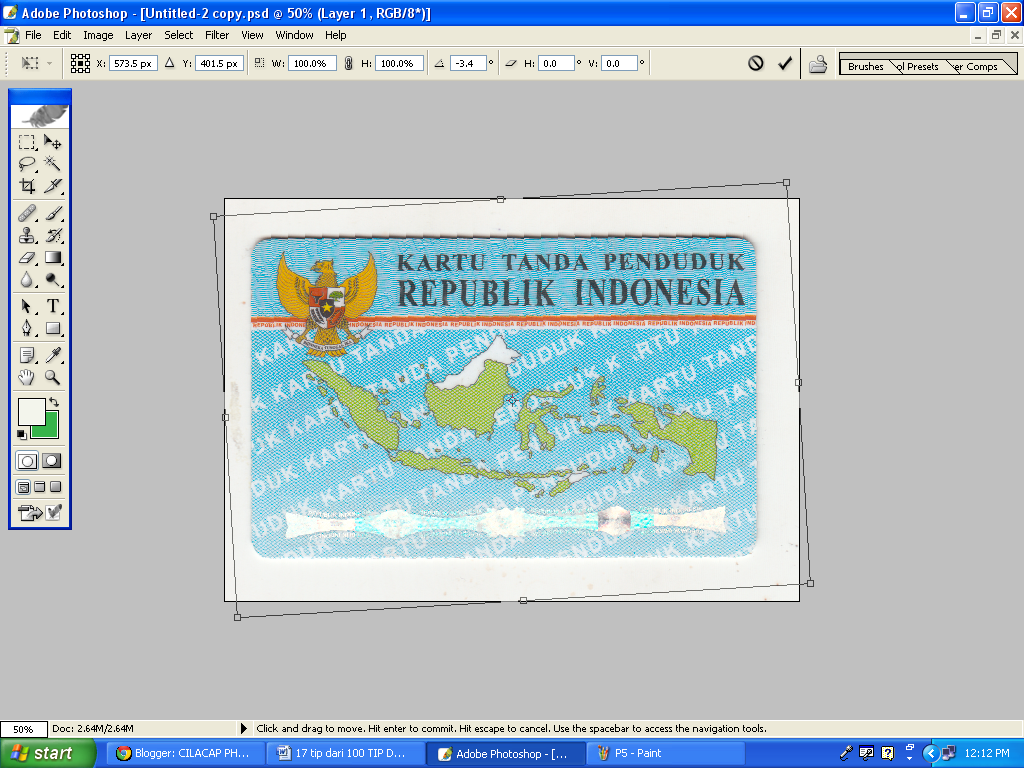Select the Zoom tool
Image resolution: width=1024 pixels, height=768 pixels.
[52, 377]
